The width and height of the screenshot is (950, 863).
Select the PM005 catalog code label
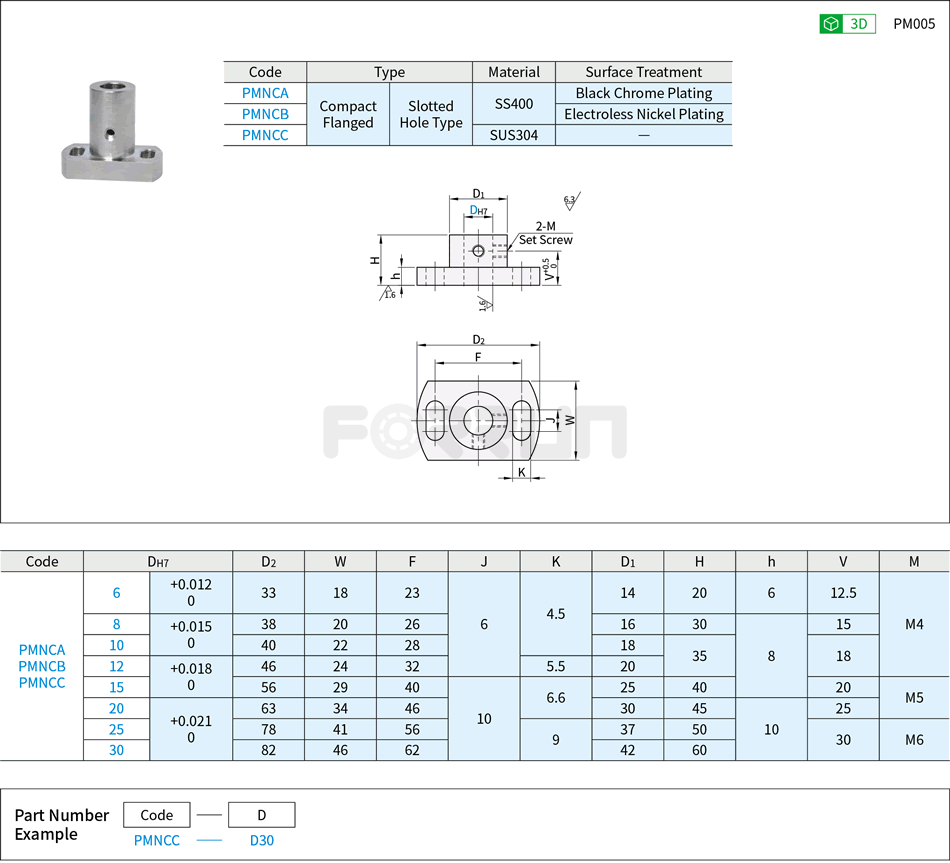tap(915, 23)
